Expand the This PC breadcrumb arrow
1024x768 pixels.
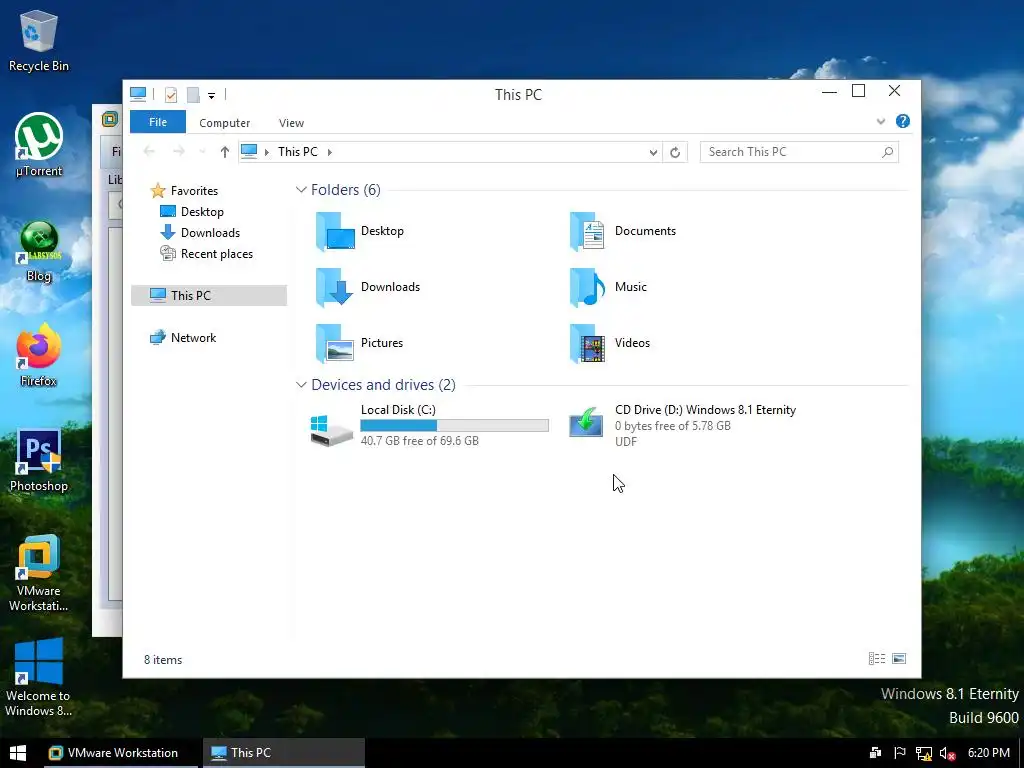point(330,152)
